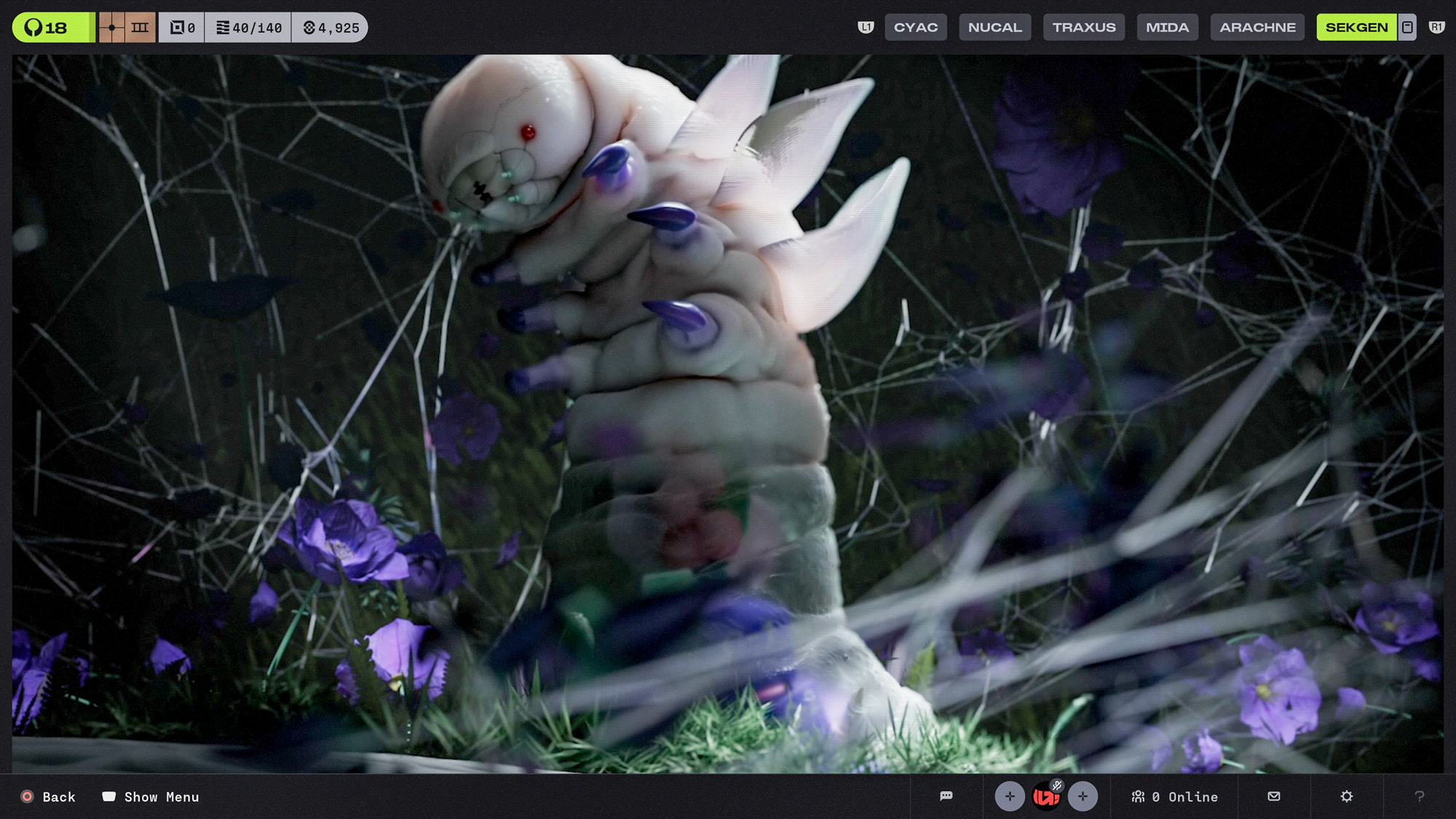
Task: Open the chat message panel
Action: pyautogui.click(x=946, y=796)
